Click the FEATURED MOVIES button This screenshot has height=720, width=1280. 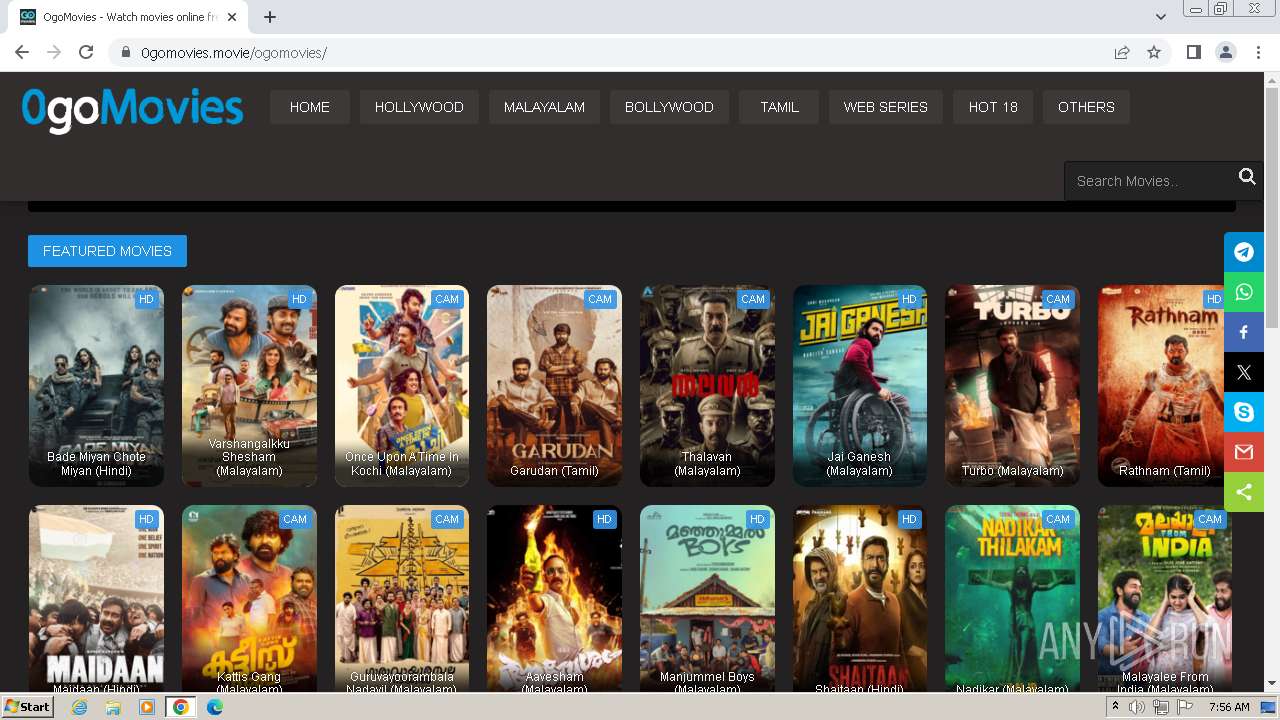(x=107, y=251)
